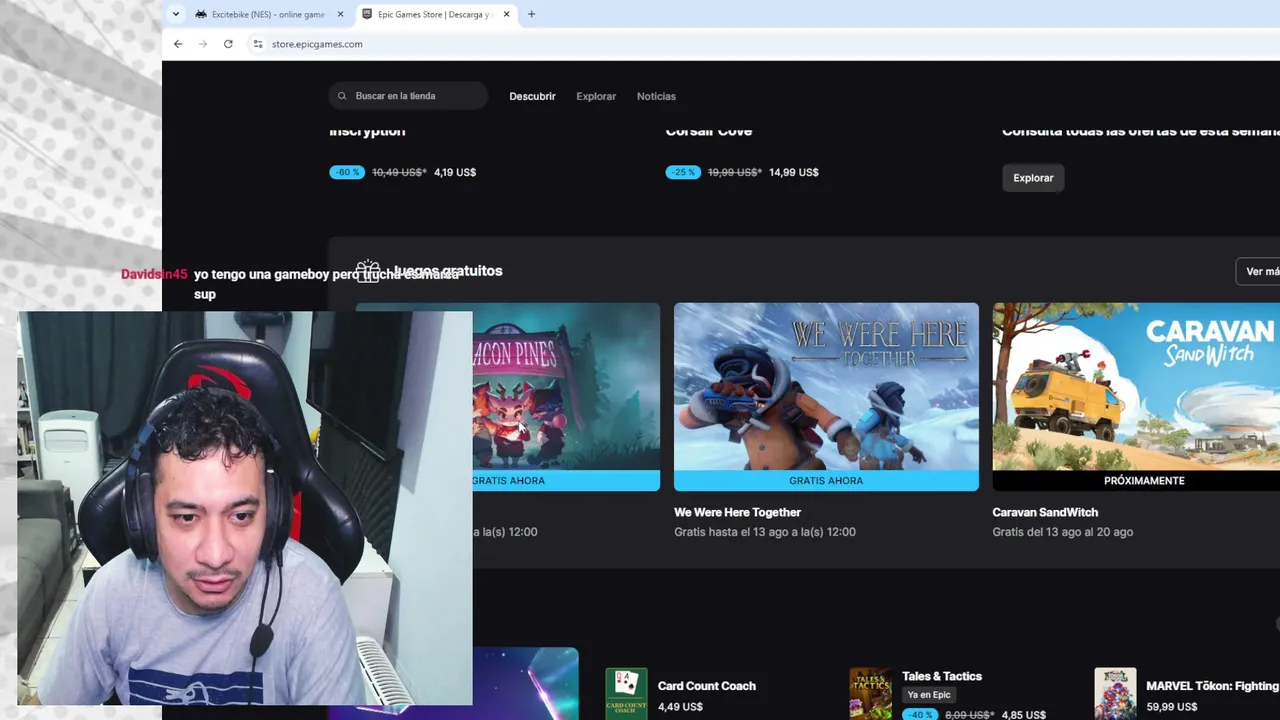The height and width of the screenshot is (720, 1280).
Task: Focus the 'Buscar en la tienda' search field
Action: pos(408,96)
